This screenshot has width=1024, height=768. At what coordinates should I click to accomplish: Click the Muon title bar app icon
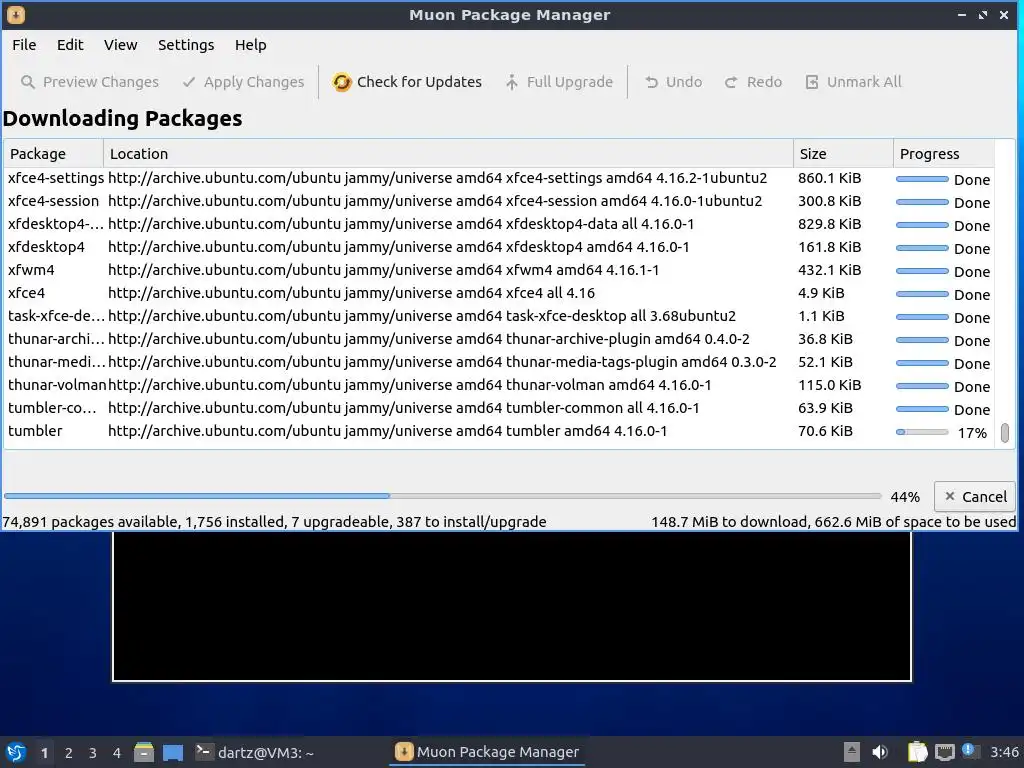(16, 14)
